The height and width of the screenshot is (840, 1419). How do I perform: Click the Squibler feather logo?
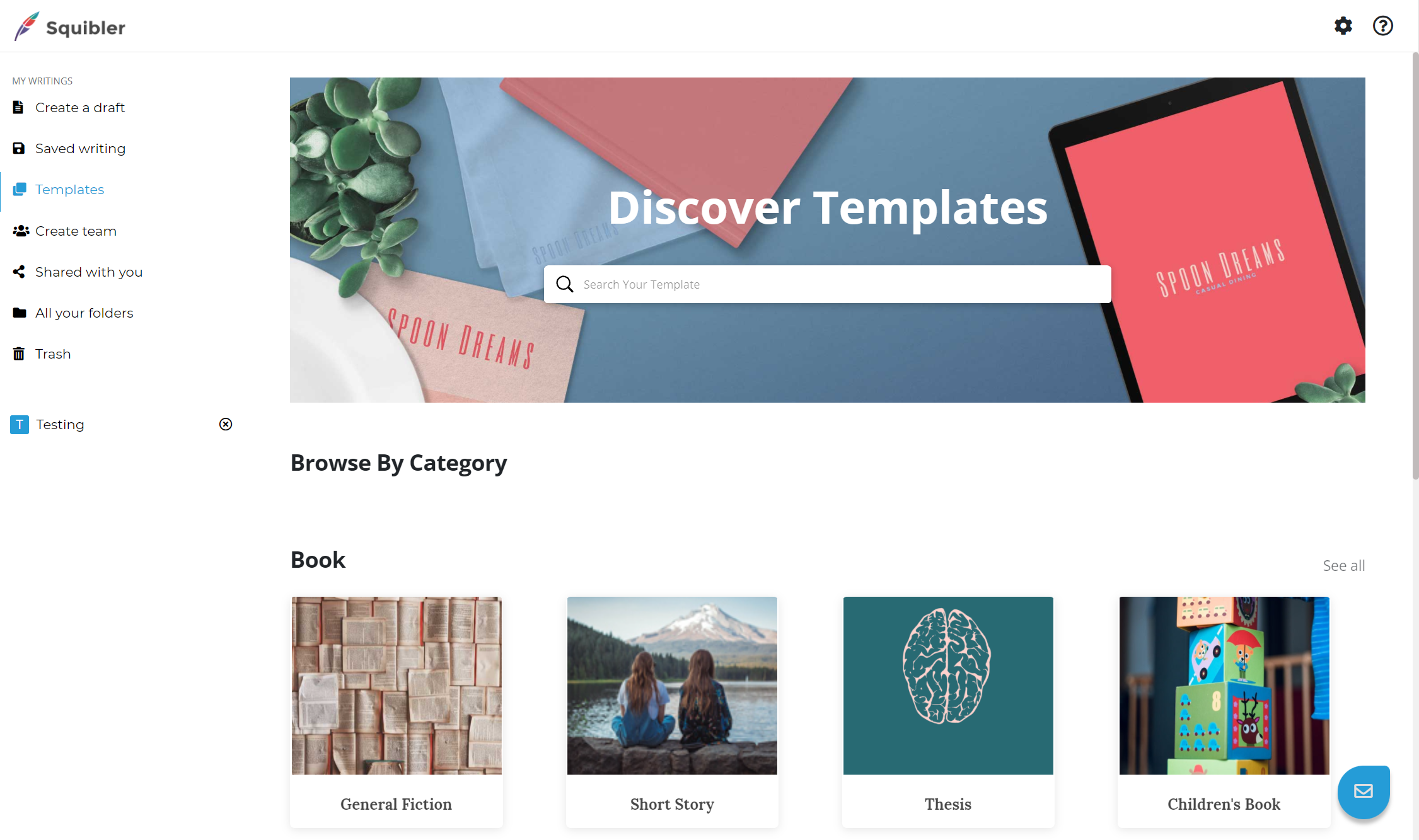point(26,26)
